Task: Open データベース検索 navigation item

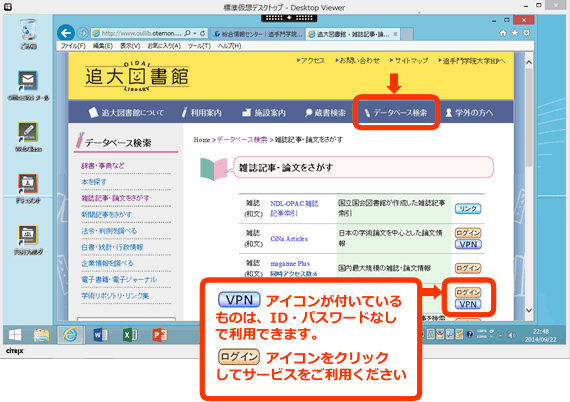Action: (396, 113)
